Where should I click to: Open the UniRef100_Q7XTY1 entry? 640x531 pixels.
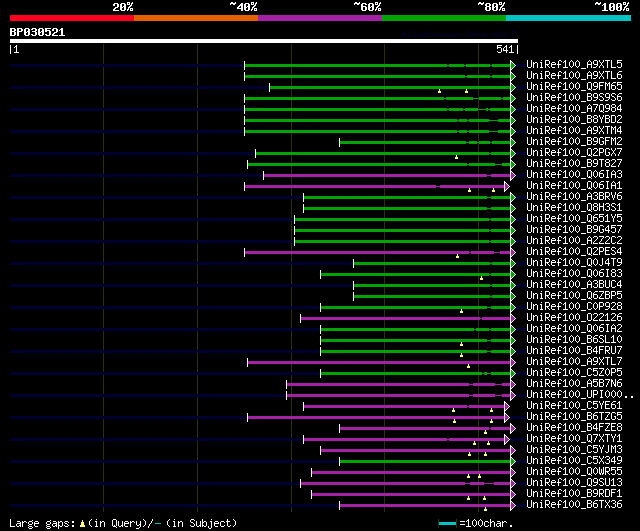(574, 439)
